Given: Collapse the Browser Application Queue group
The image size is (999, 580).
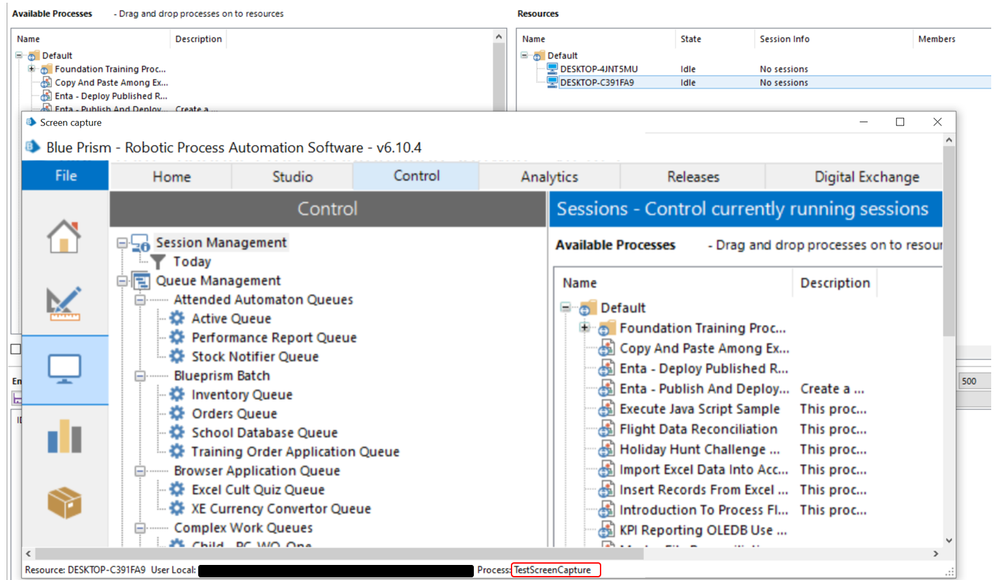Looking at the screenshot, I should [x=140, y=471].
